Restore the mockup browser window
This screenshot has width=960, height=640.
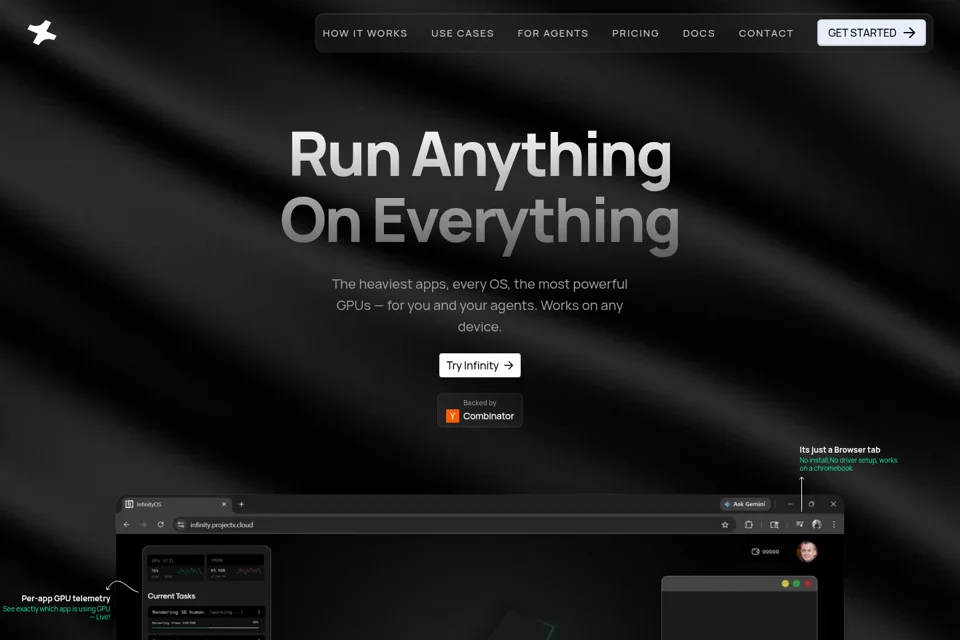pyautogui.click(x=811, y=504)
